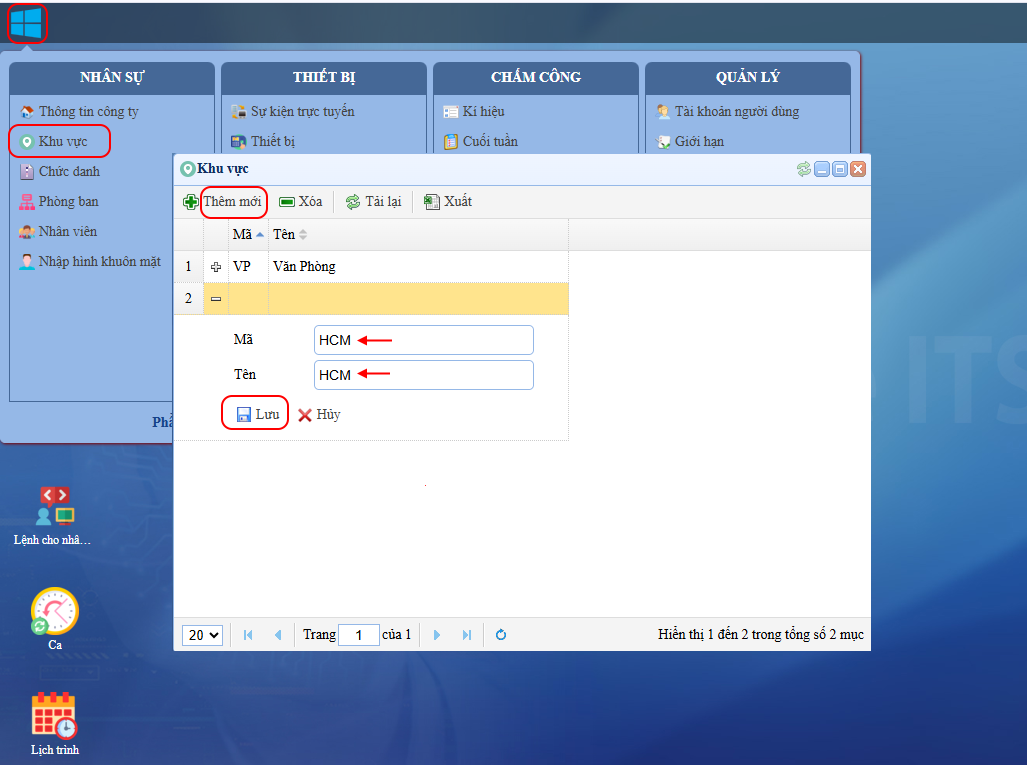Export the list using Xuất
The image size is (1027, 765).
coord(447,202)
